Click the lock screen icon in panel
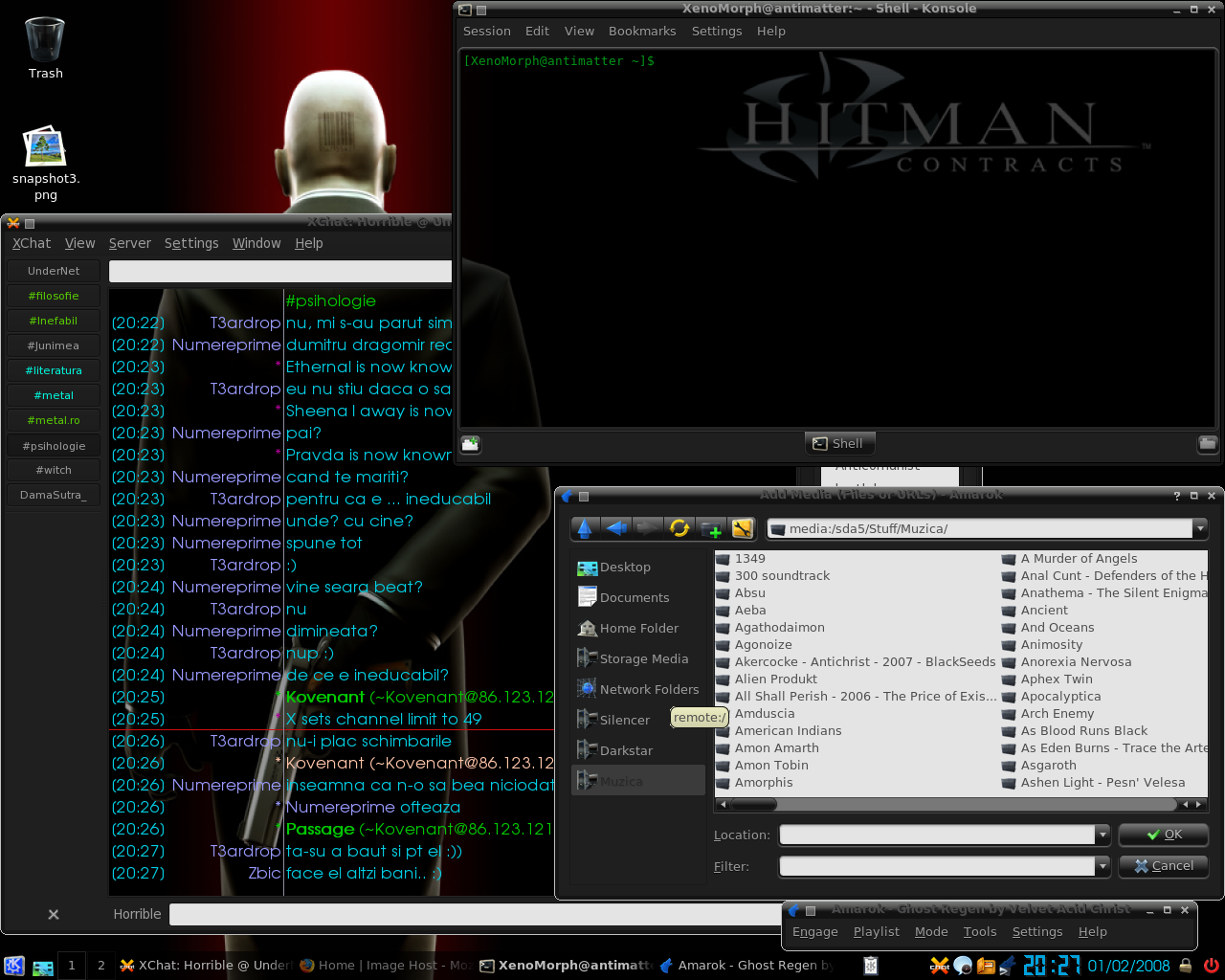Viewport: 1225px width, 980px height. [x=1185, y=966]
